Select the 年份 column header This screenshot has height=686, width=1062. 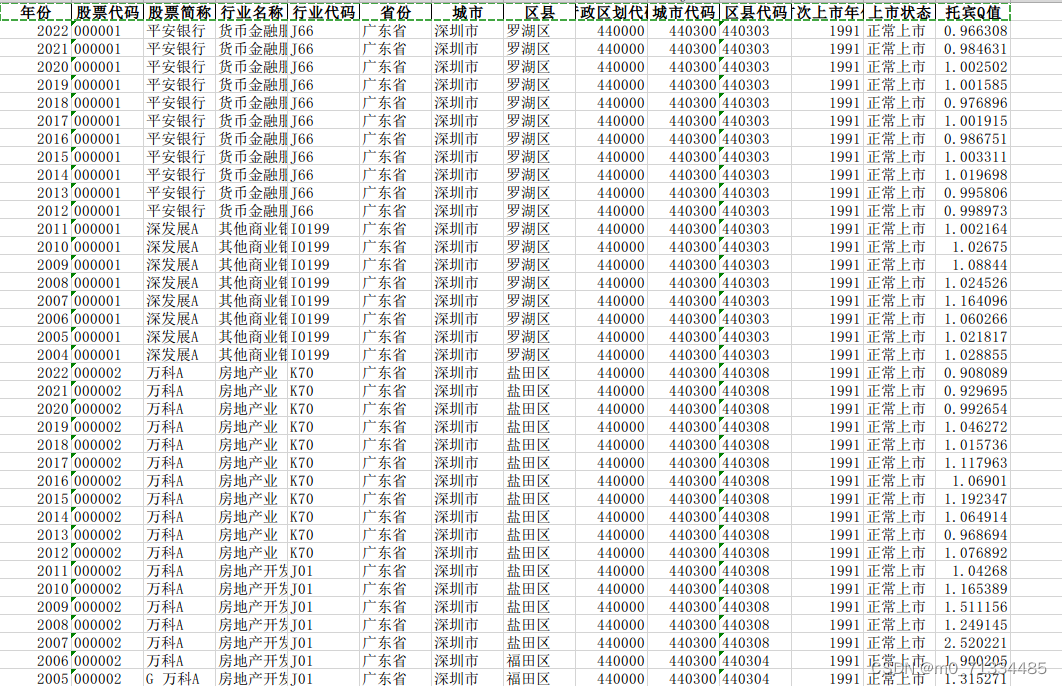35,12
